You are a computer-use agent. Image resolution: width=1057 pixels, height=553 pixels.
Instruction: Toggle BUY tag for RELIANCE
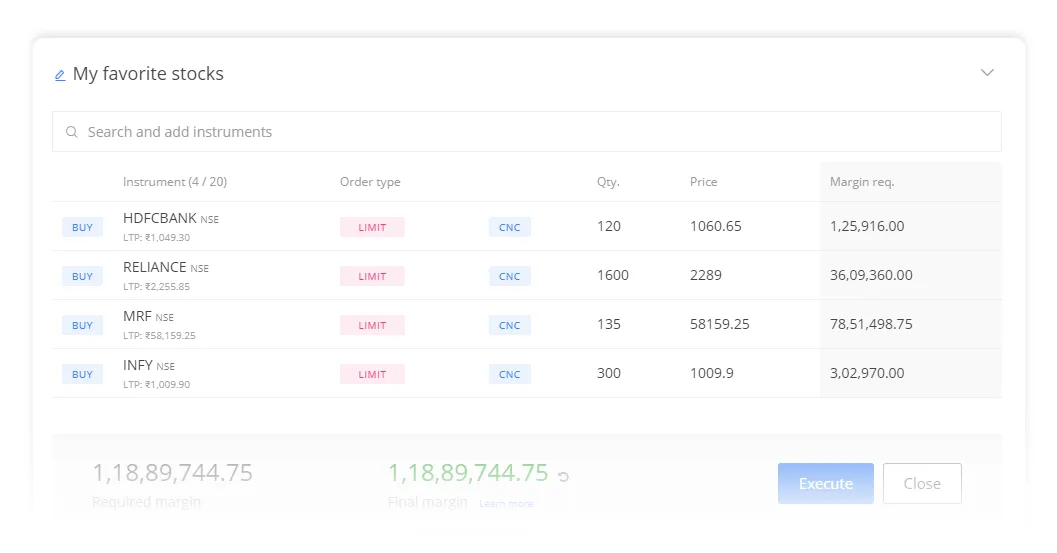pos(82,276)
